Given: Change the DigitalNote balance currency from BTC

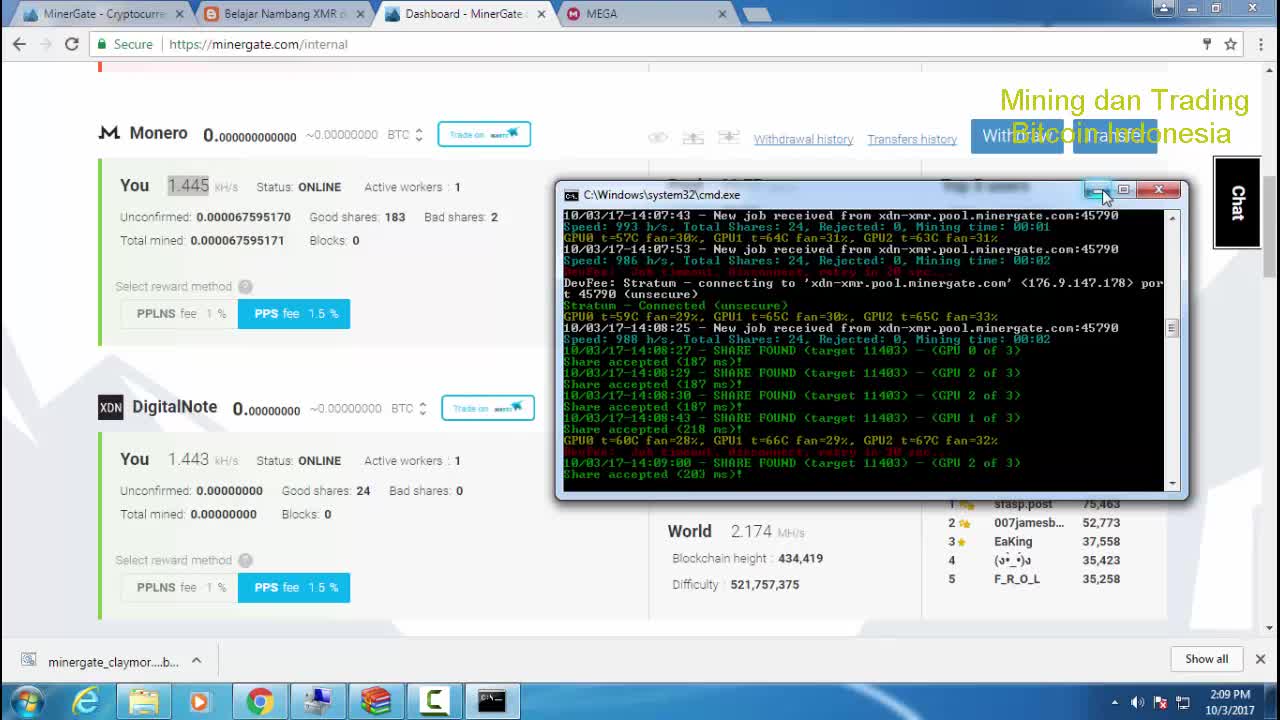Looking at the screenshot, I should [409, 408].
